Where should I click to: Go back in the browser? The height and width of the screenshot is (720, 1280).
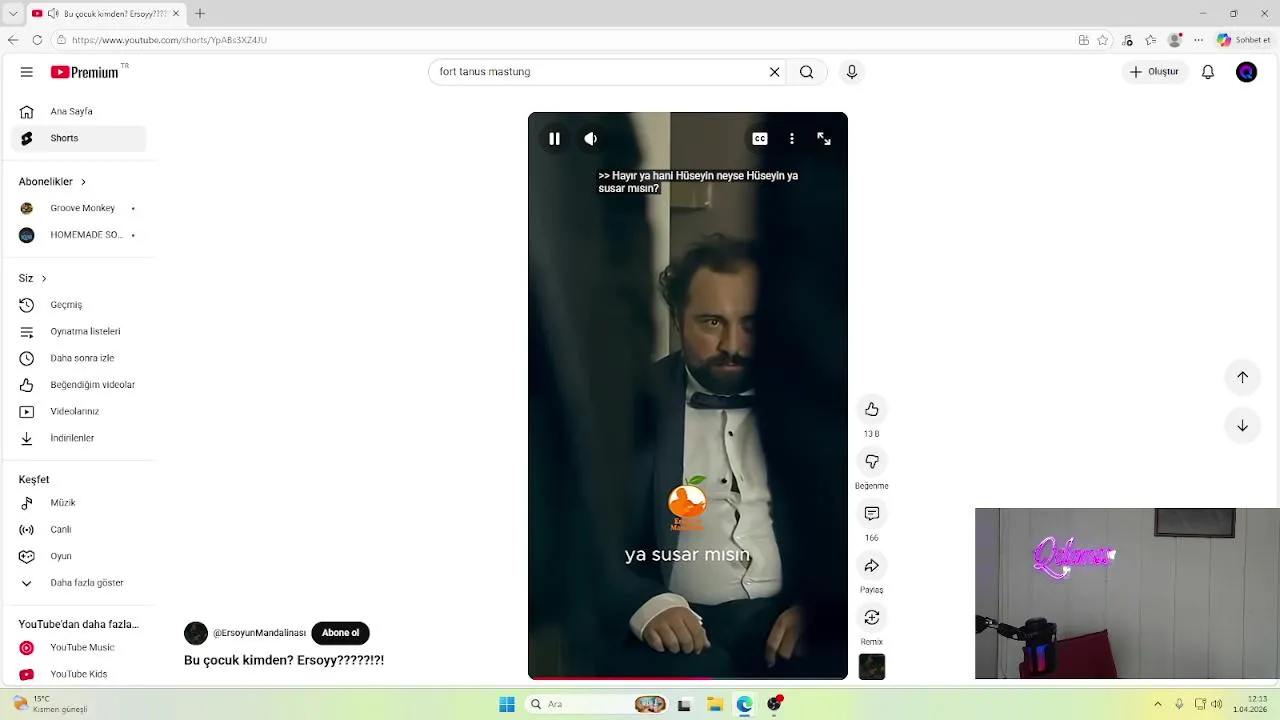click(13, 40)
